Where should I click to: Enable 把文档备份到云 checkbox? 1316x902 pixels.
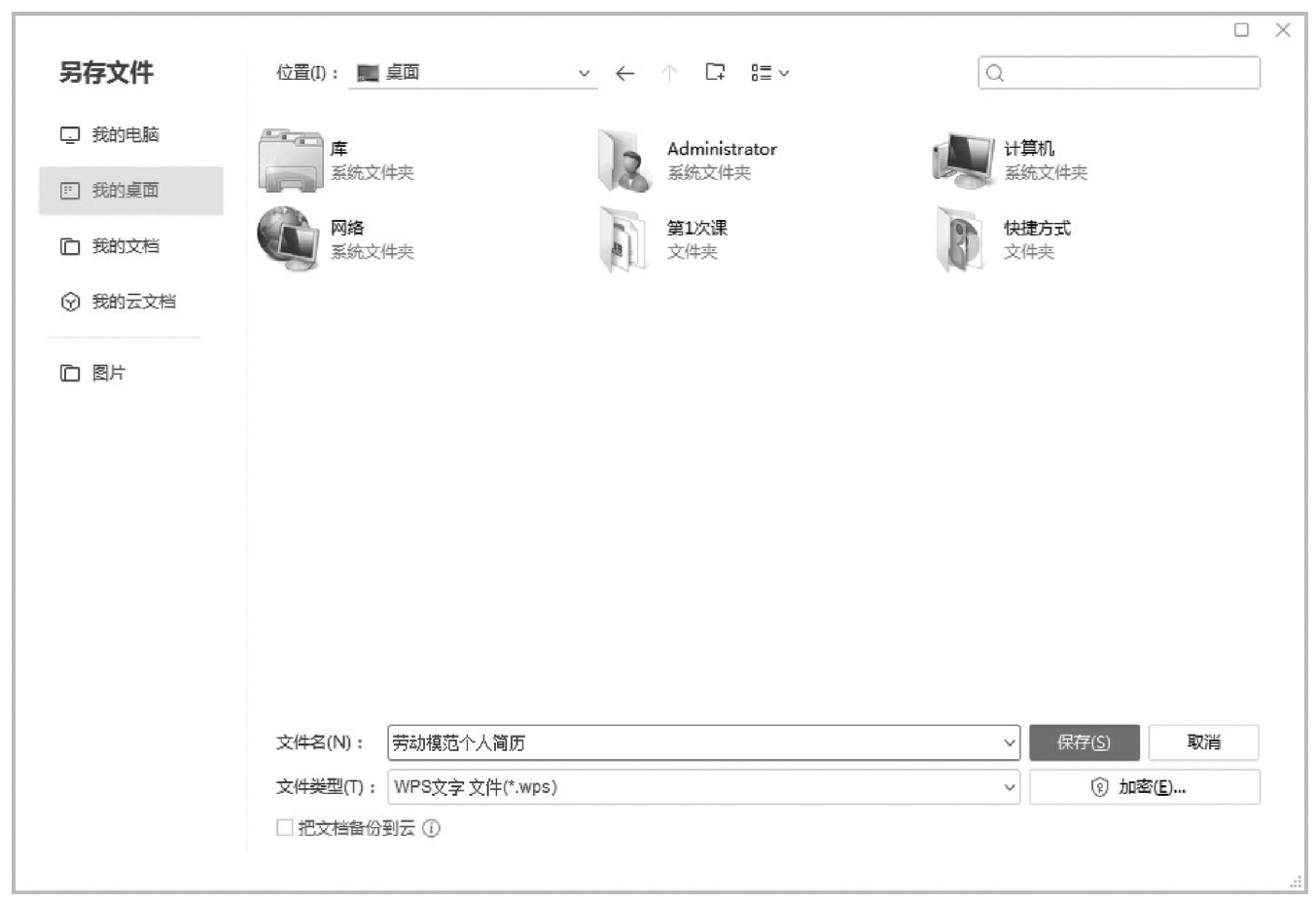(x=285, y=828)
